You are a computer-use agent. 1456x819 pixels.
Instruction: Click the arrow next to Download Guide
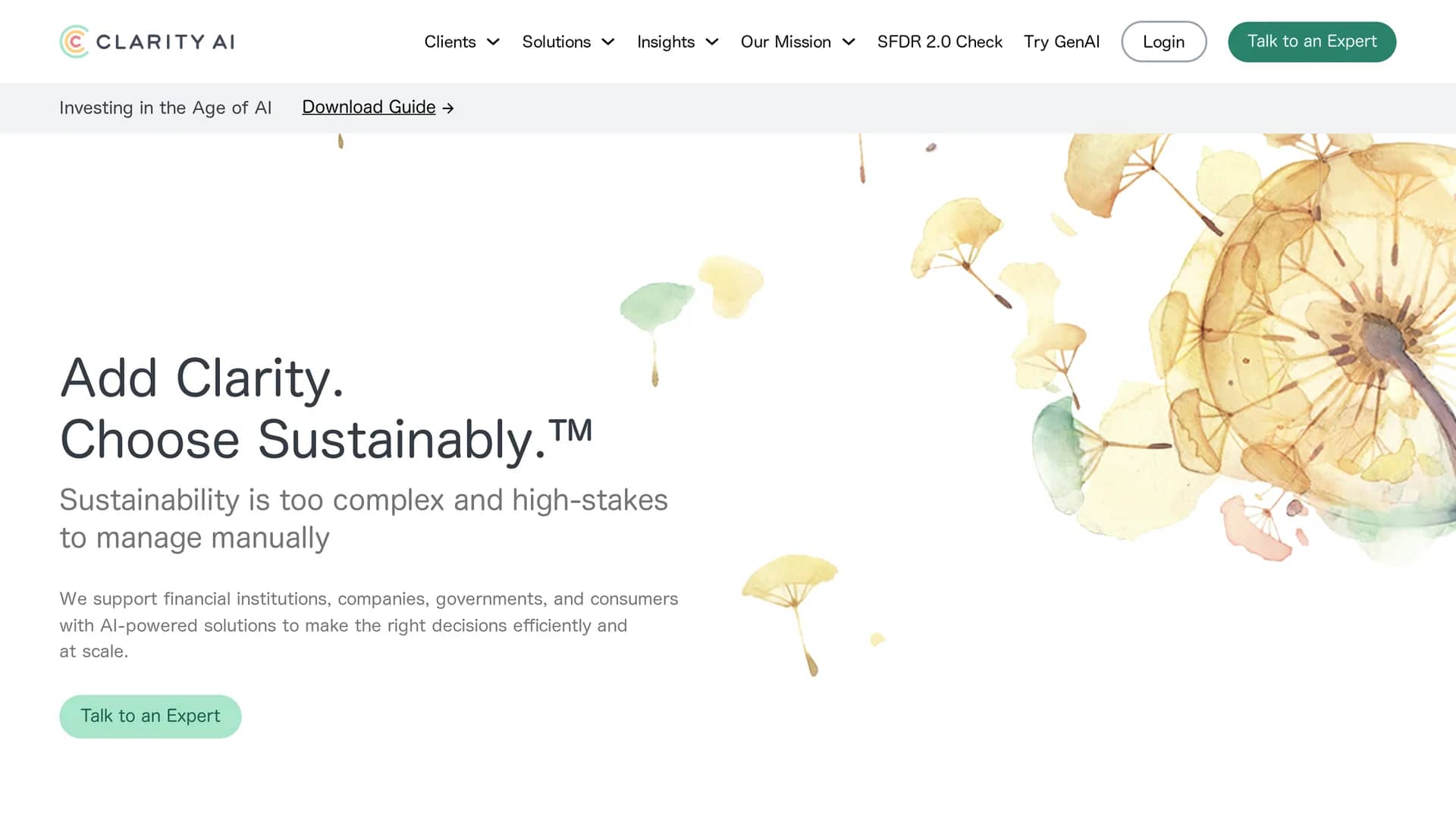pyautogui.click(x=448, y=108)
